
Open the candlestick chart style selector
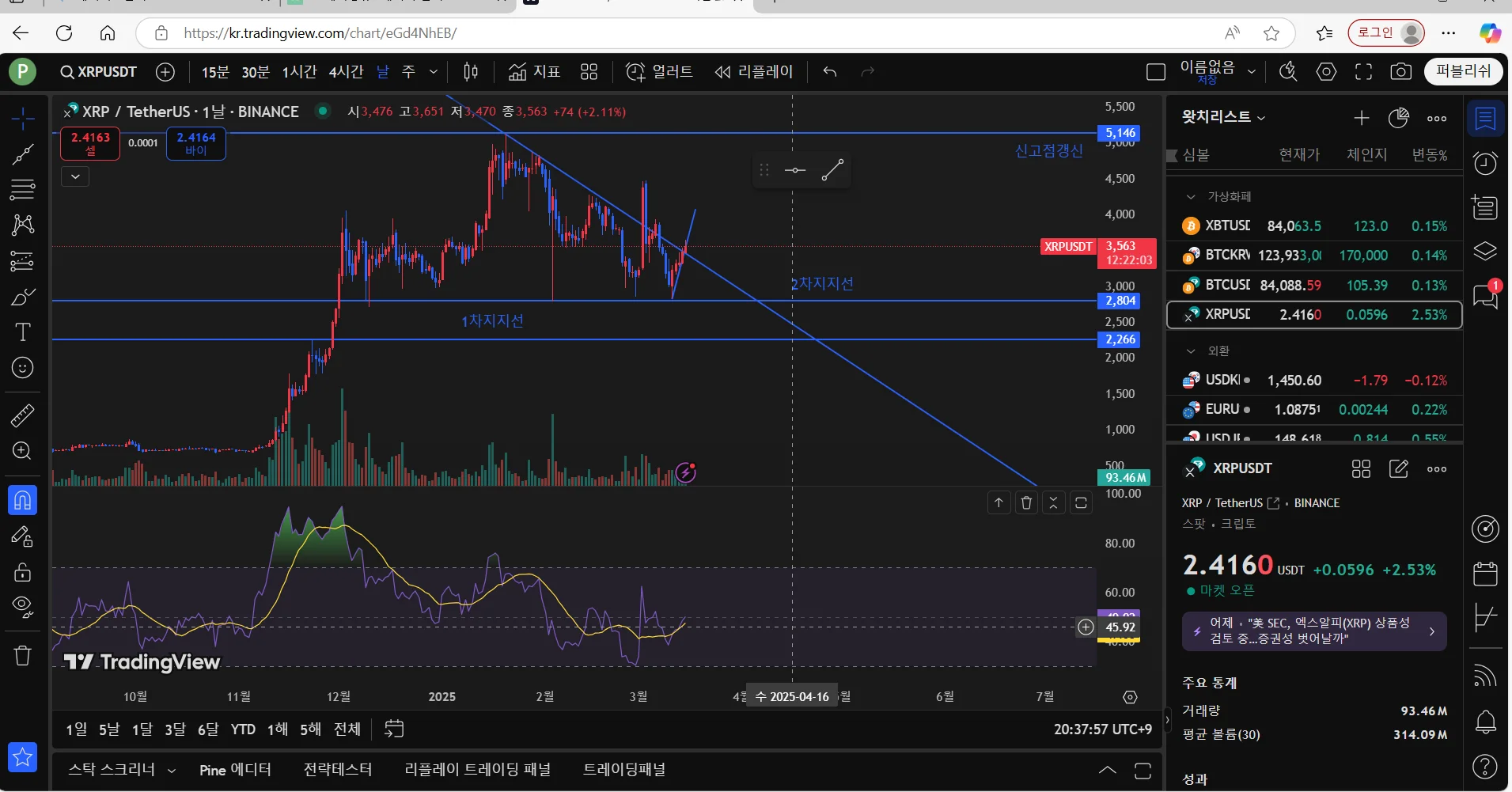coord(471,72)
